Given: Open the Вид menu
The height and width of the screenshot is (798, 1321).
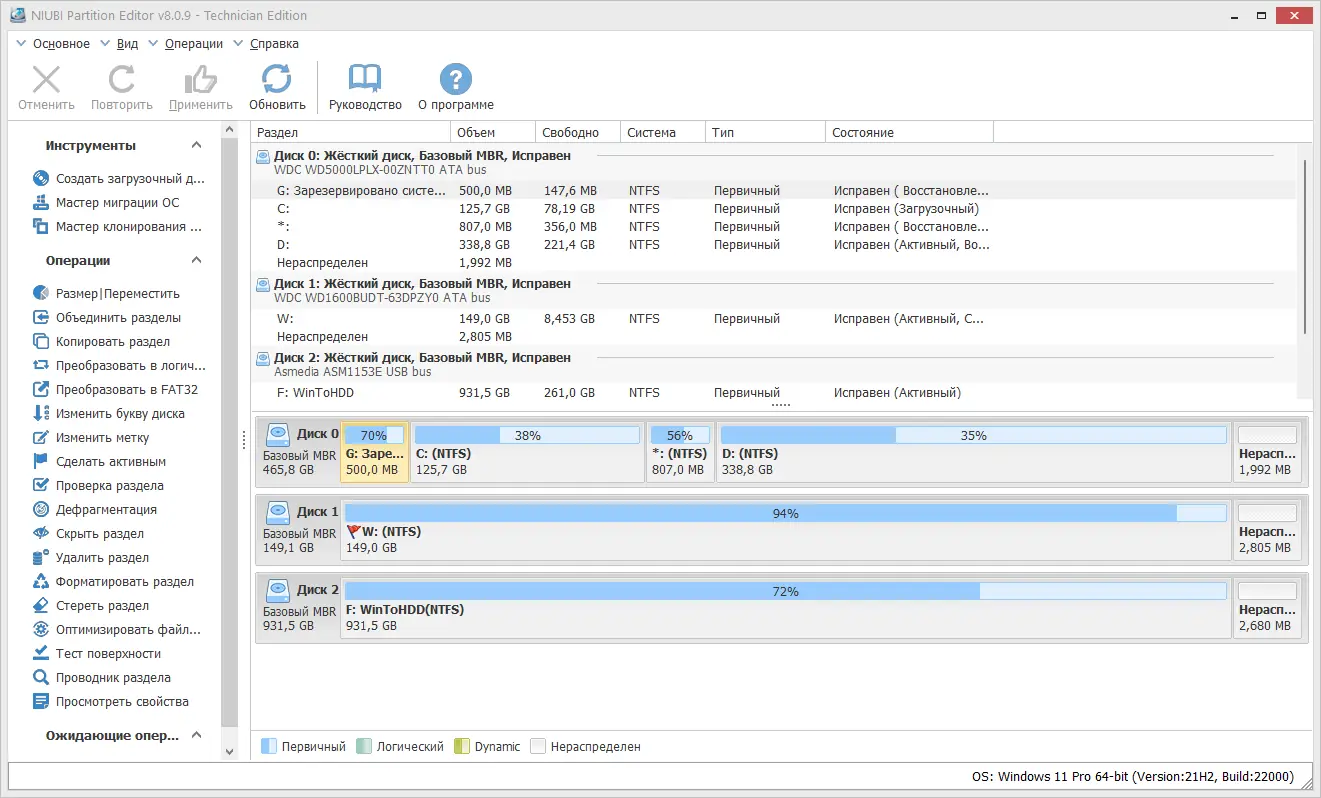Looking at the screenshot, I should pyautogui.click(x=127, y=44).
